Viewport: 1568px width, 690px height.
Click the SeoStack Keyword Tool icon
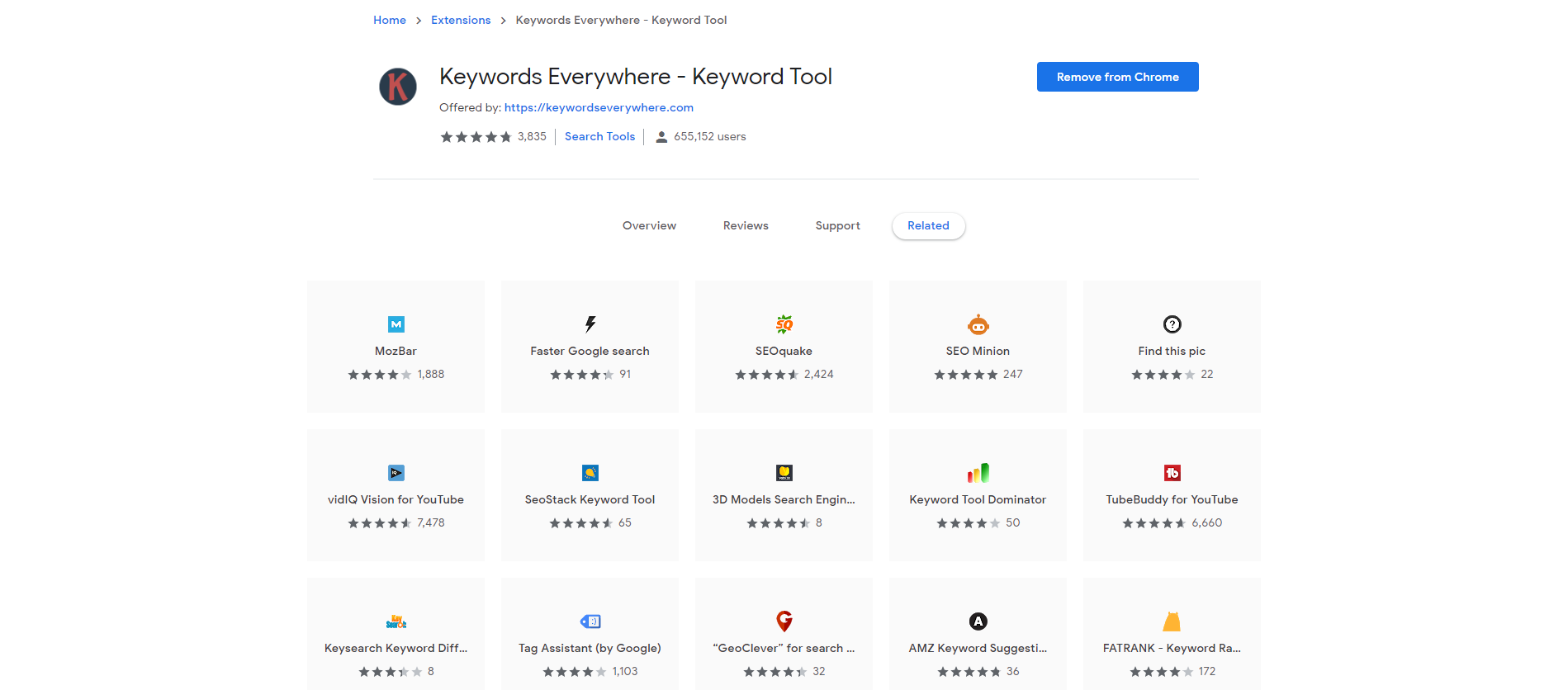(590, 473)
